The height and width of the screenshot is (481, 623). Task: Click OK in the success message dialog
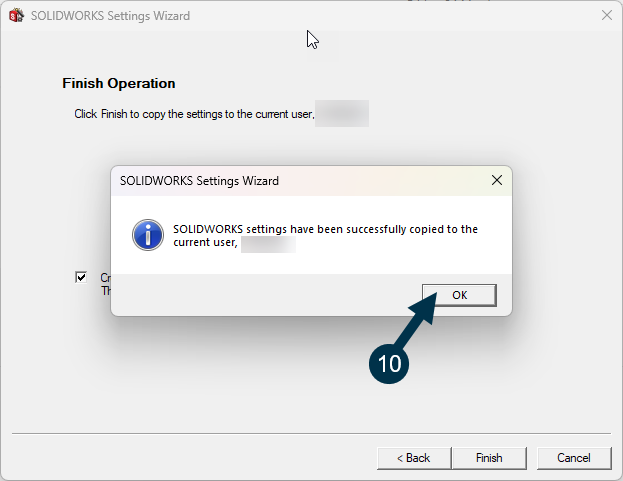tap(459, 295)
